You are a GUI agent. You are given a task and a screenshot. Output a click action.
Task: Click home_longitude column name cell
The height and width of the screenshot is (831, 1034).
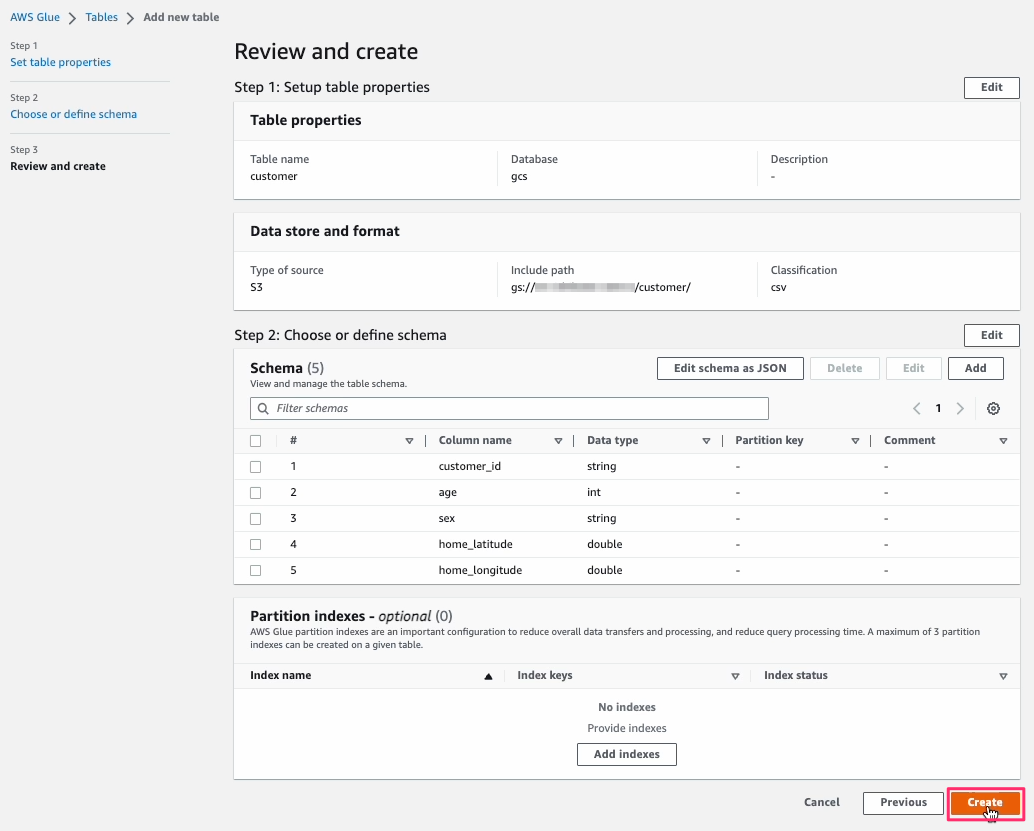(x=480, y=570)
